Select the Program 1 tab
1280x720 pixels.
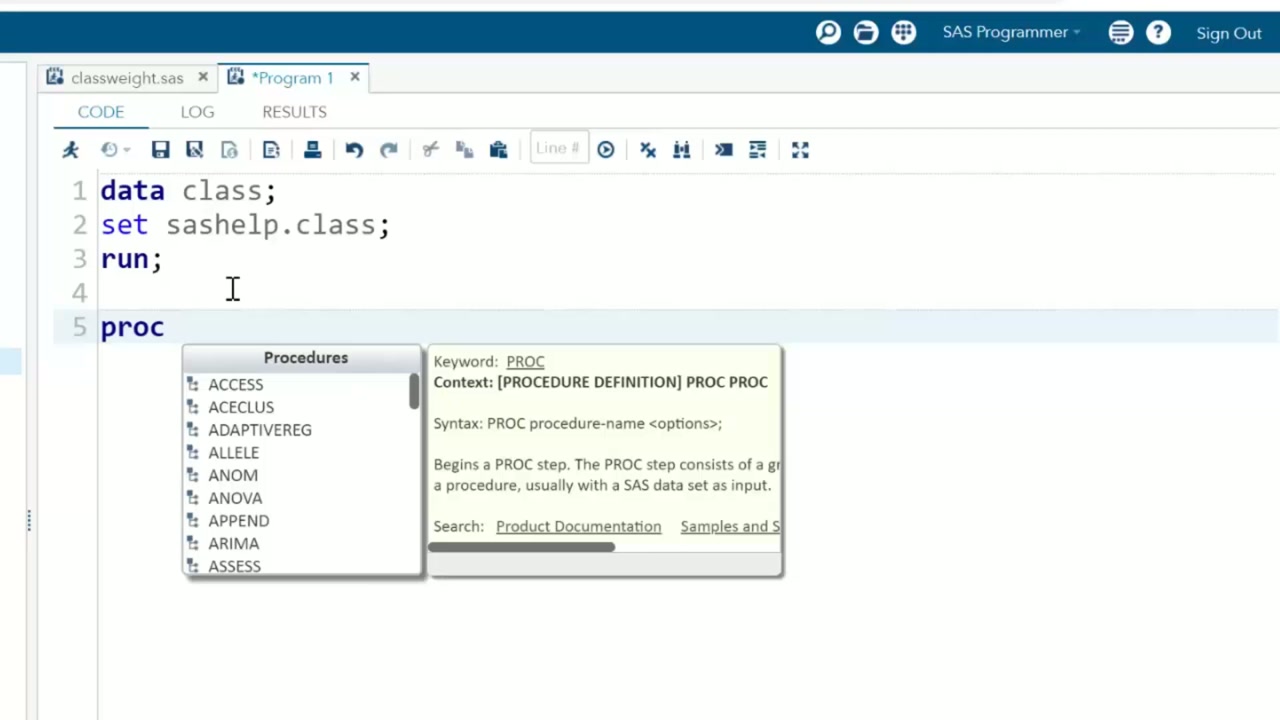[x=292, y=77]
